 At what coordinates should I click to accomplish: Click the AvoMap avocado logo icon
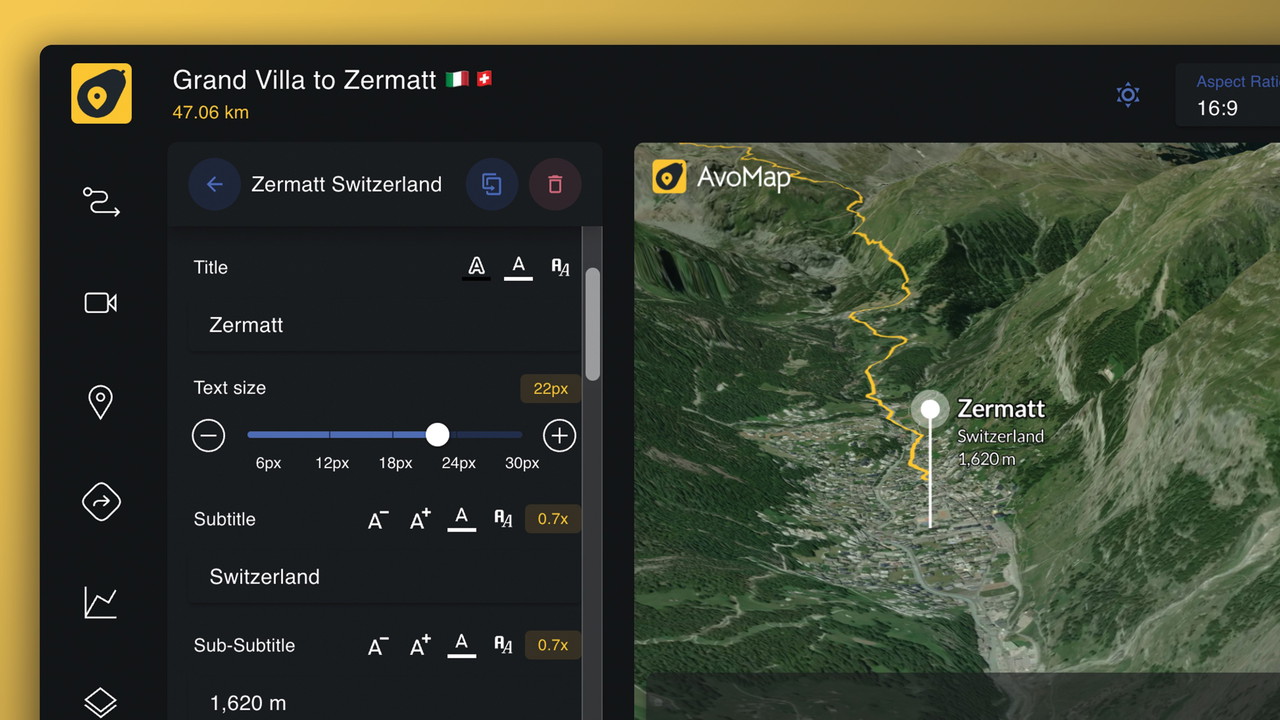(x=101, y=94)
